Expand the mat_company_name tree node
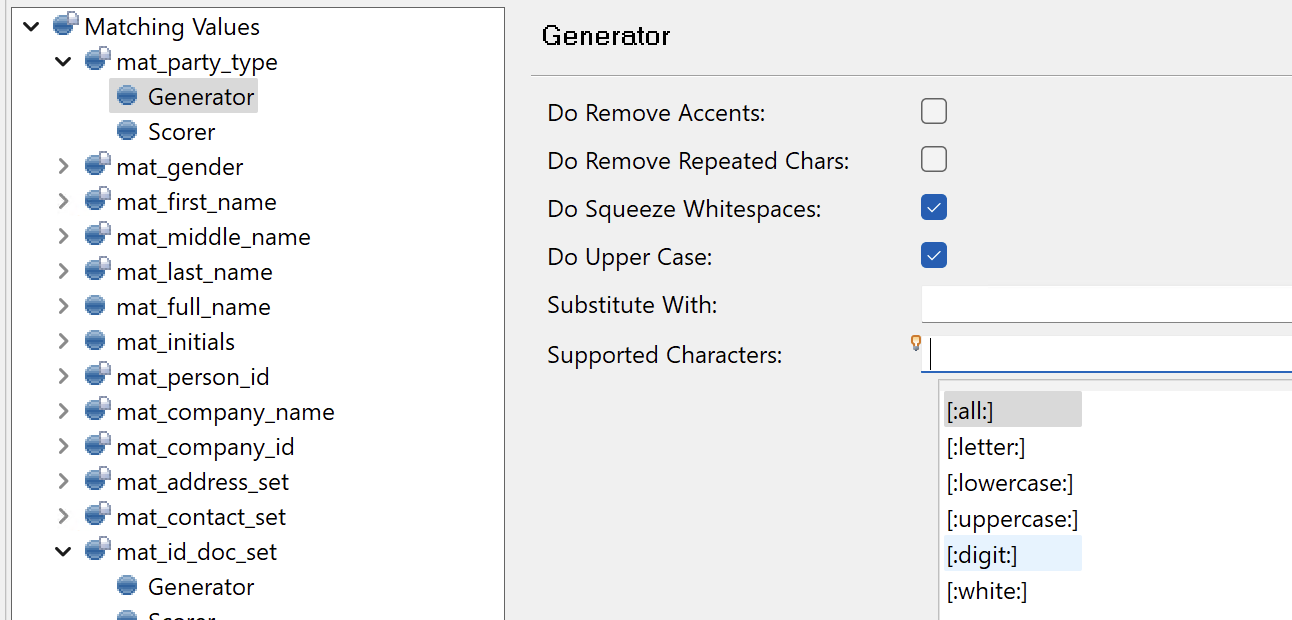Image resolution: width=1292 pixels, height=620 pixels. point(62,411)
